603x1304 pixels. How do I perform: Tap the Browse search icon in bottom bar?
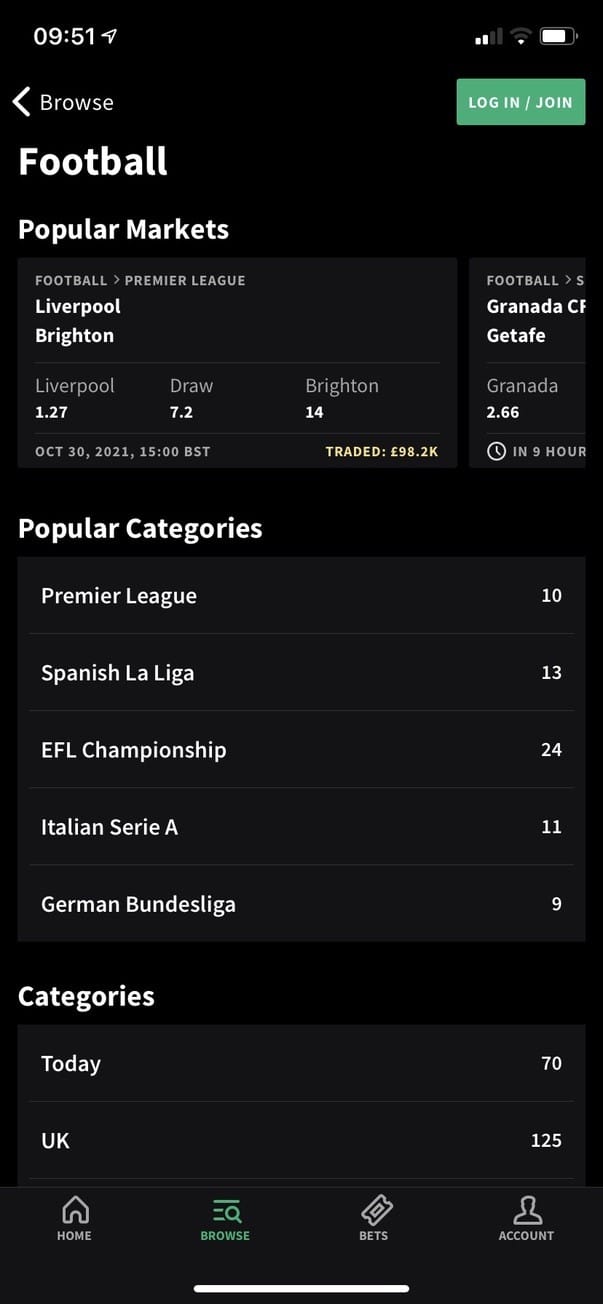click(226, 1211)
